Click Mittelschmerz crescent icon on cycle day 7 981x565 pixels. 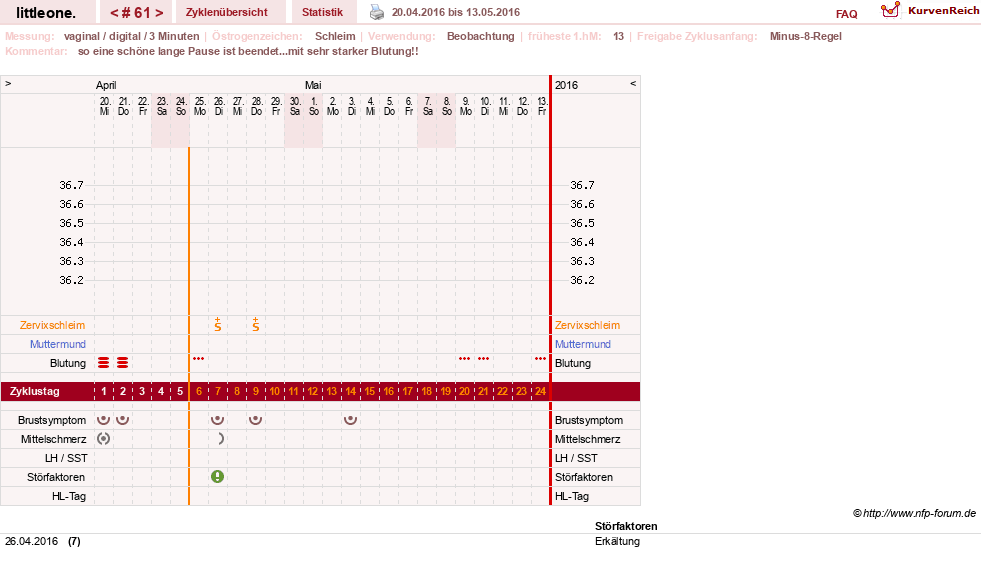pos(220,439)
